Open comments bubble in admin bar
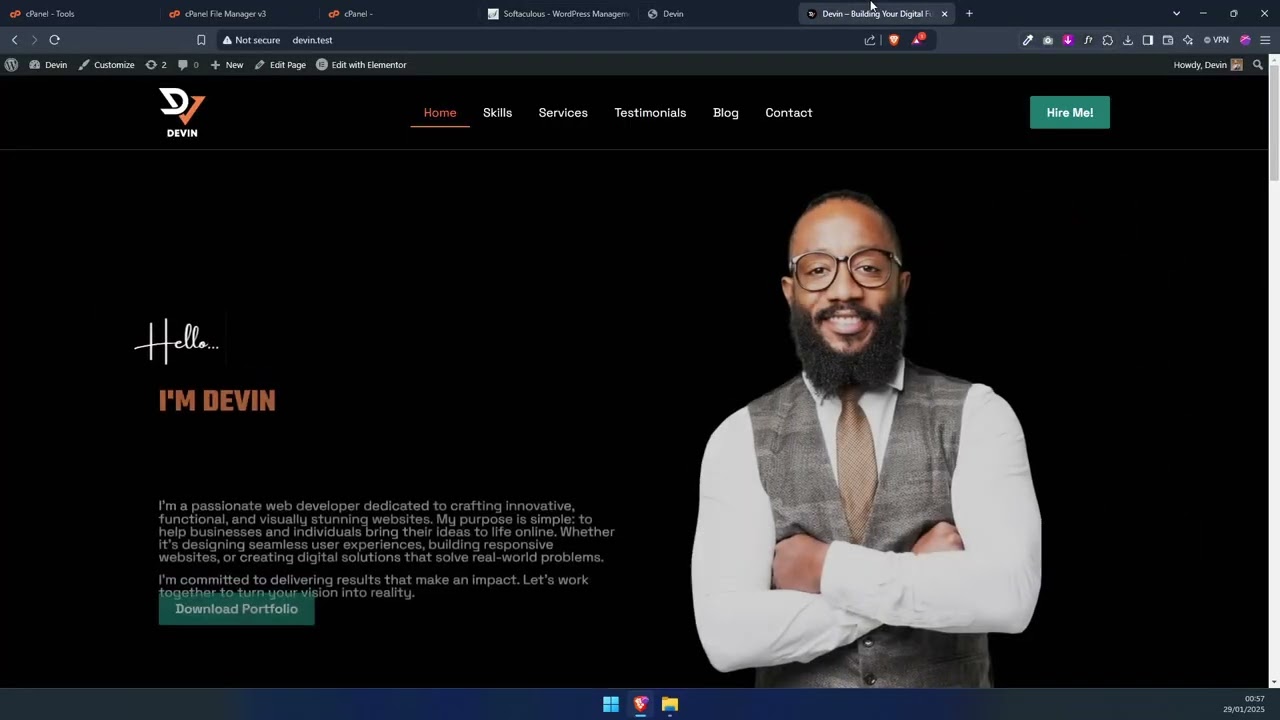Viewport: 1280px width, 720px height. point(188,65)
